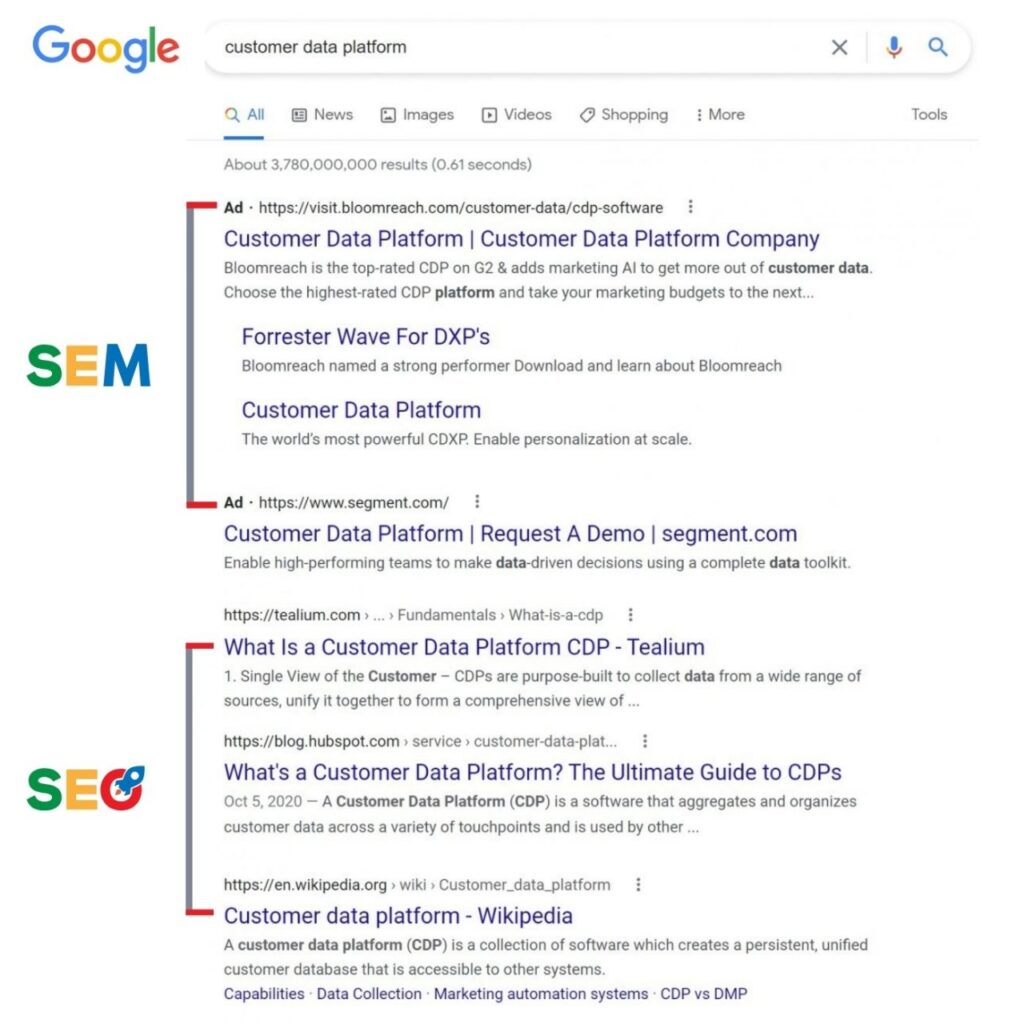This screenshot has height=1024, width=1024.
Task: Clear the search query with X icon
Action: [839, 47]
